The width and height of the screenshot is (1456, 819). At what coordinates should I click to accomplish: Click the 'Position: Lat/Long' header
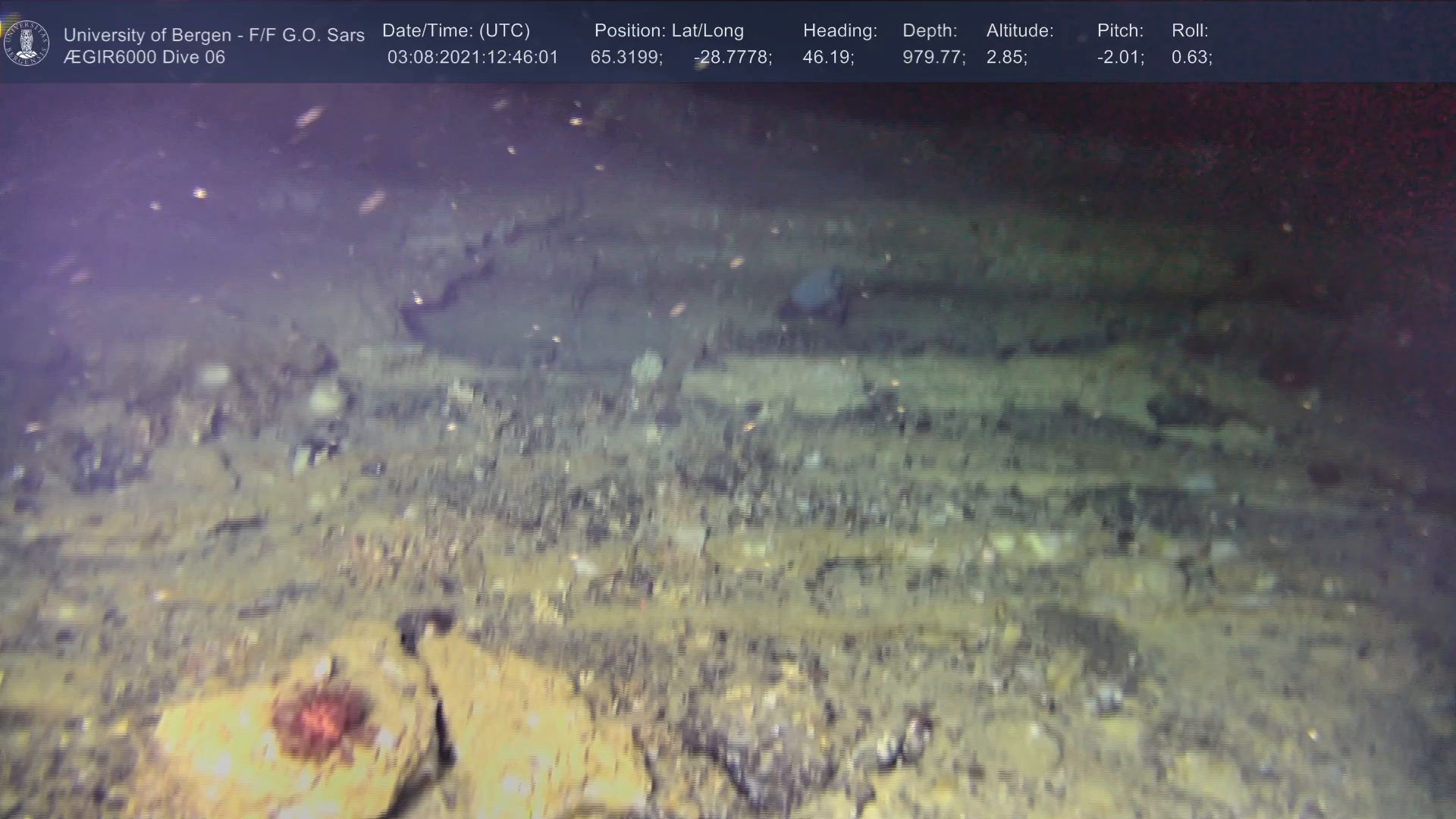668,31
